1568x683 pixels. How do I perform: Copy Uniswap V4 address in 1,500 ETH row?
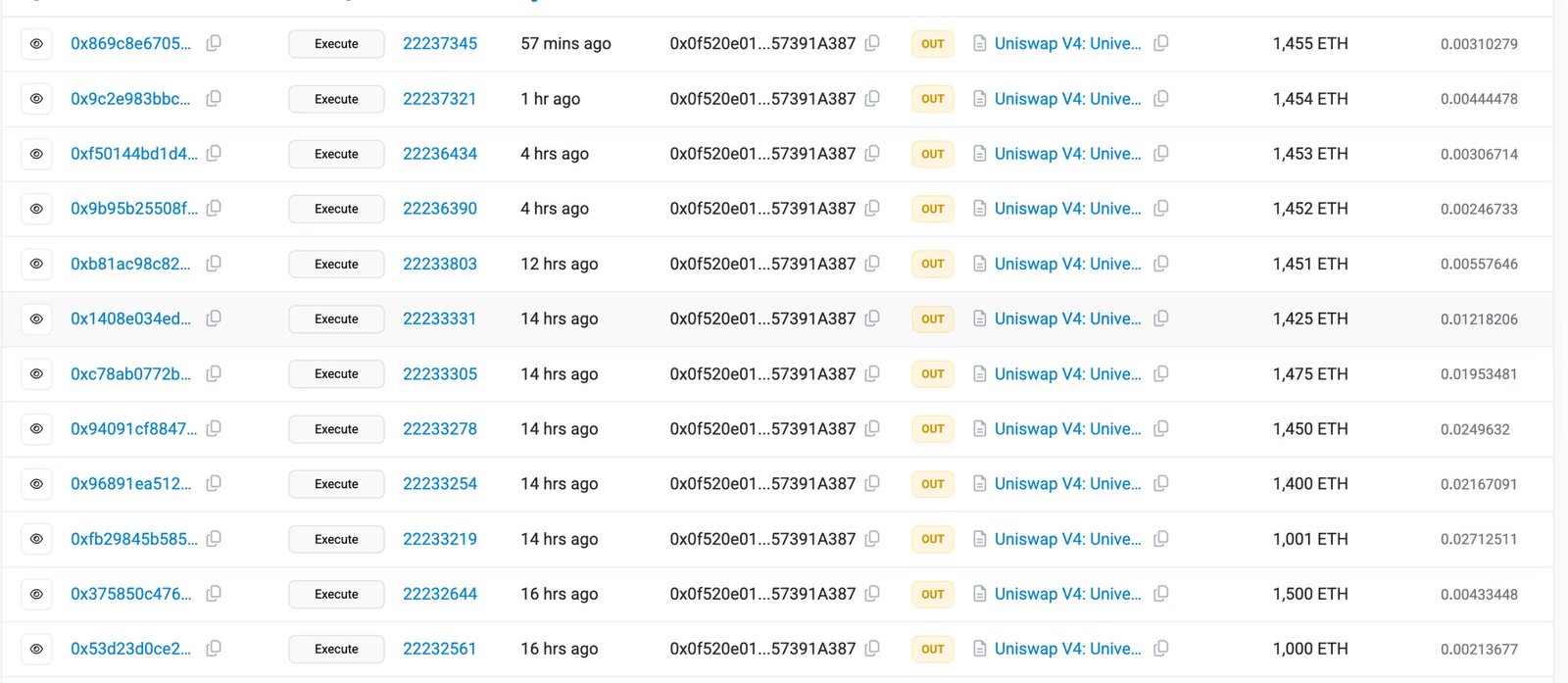tap(1161, 593)
